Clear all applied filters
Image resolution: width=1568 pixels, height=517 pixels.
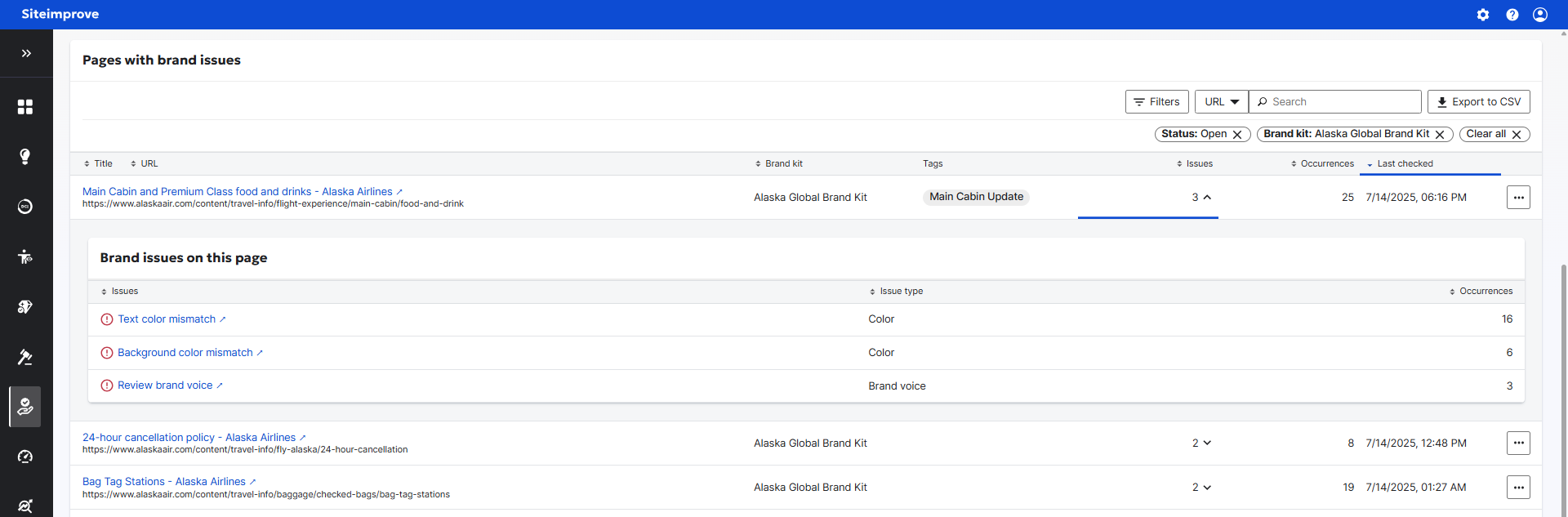click(1494, 134)
